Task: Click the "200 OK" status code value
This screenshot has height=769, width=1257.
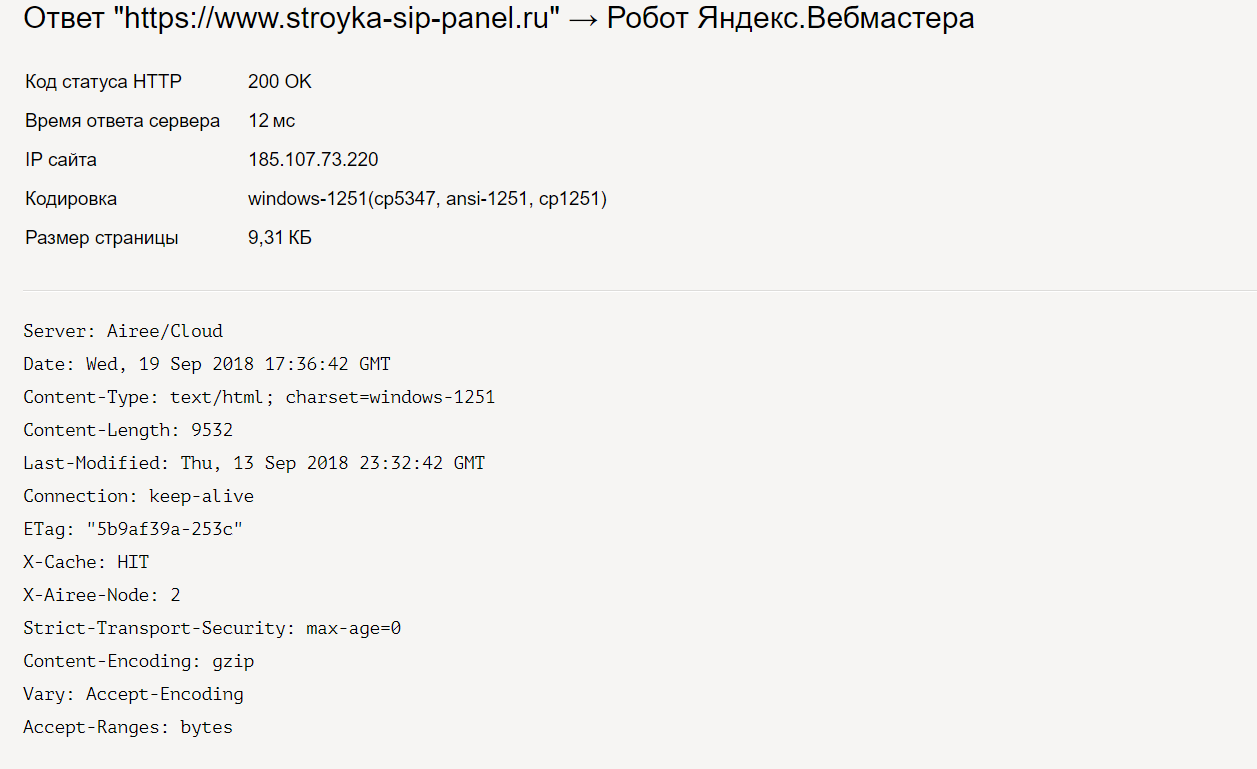Action: tap(280, 82)
